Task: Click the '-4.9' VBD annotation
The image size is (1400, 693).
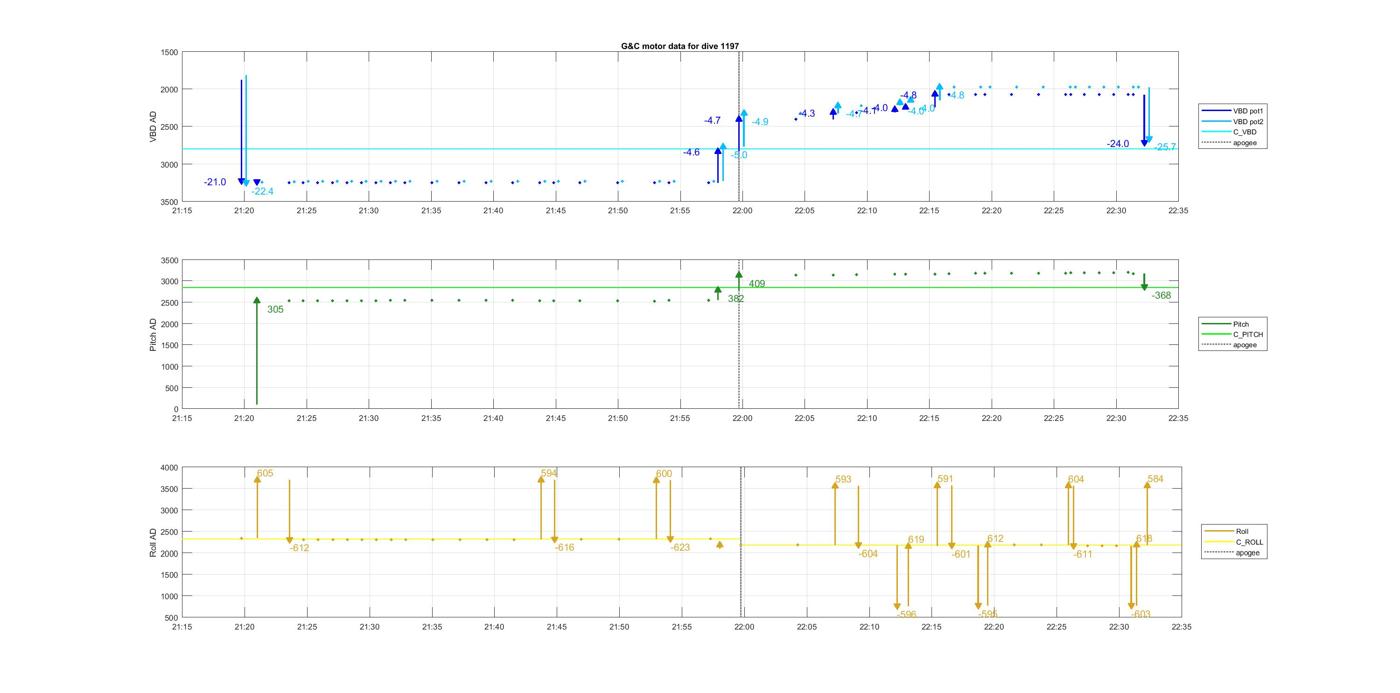Action: (760, 122)
